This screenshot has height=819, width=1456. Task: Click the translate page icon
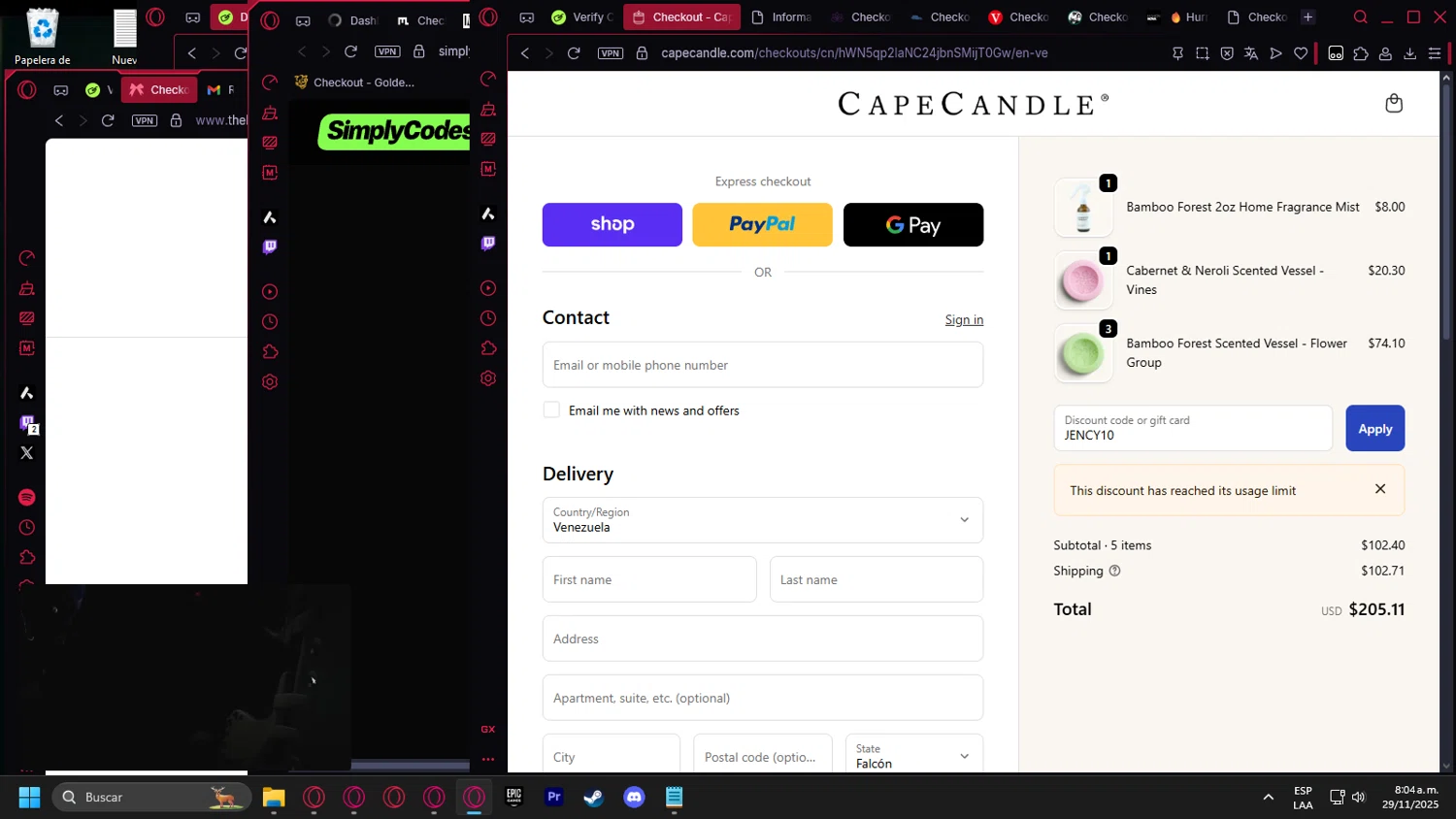(1251, 53)
